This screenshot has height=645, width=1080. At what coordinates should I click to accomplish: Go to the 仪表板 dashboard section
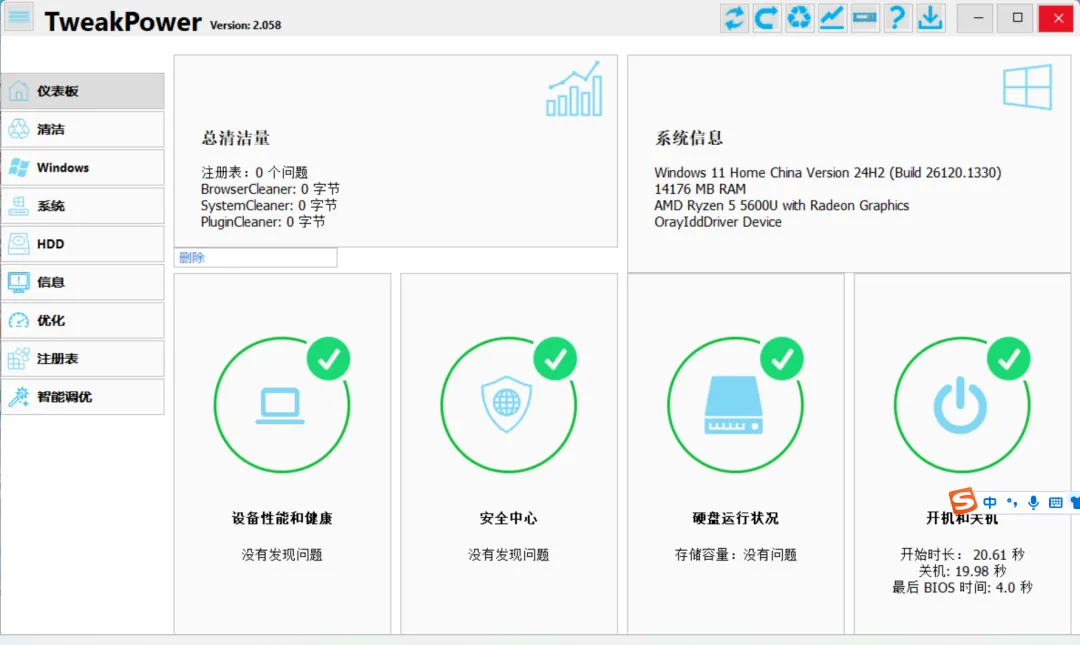[83, 91]
